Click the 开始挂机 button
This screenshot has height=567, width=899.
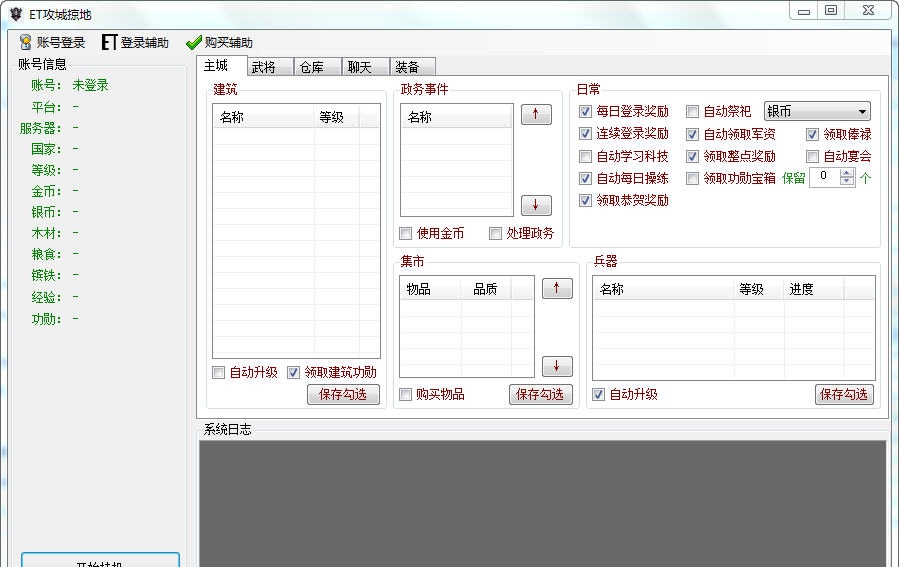click(x=100, y=561)
